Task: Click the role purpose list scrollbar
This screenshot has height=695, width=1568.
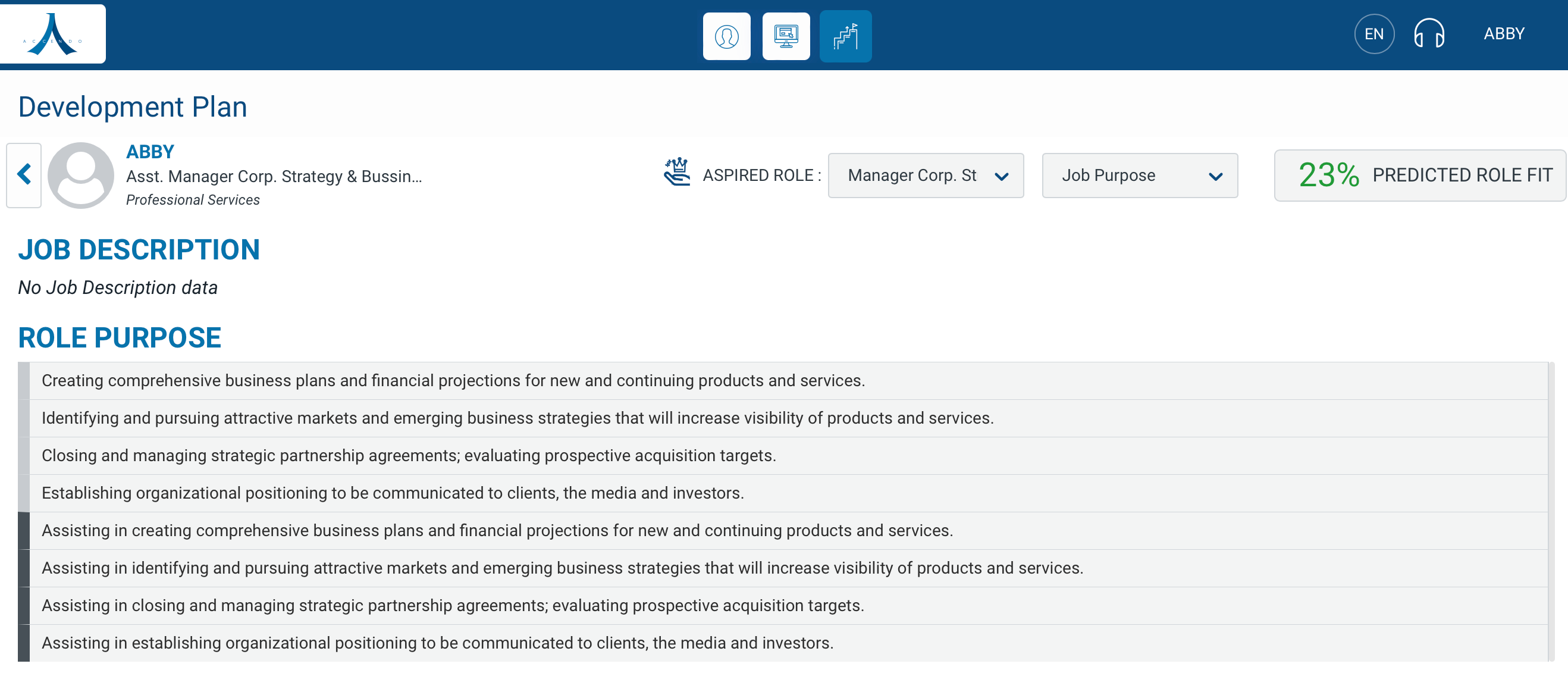Action: pos(1551,512)
